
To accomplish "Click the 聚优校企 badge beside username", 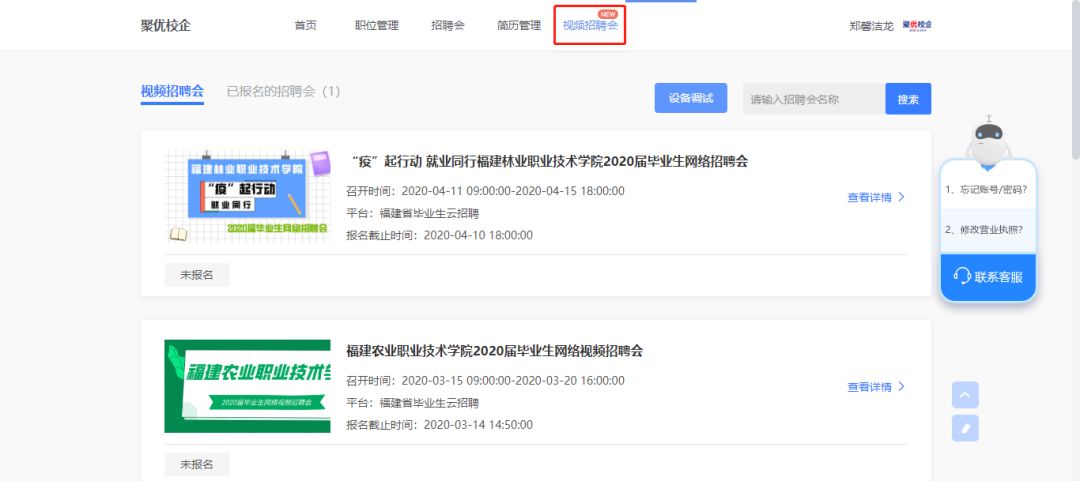I will [916, 25].
